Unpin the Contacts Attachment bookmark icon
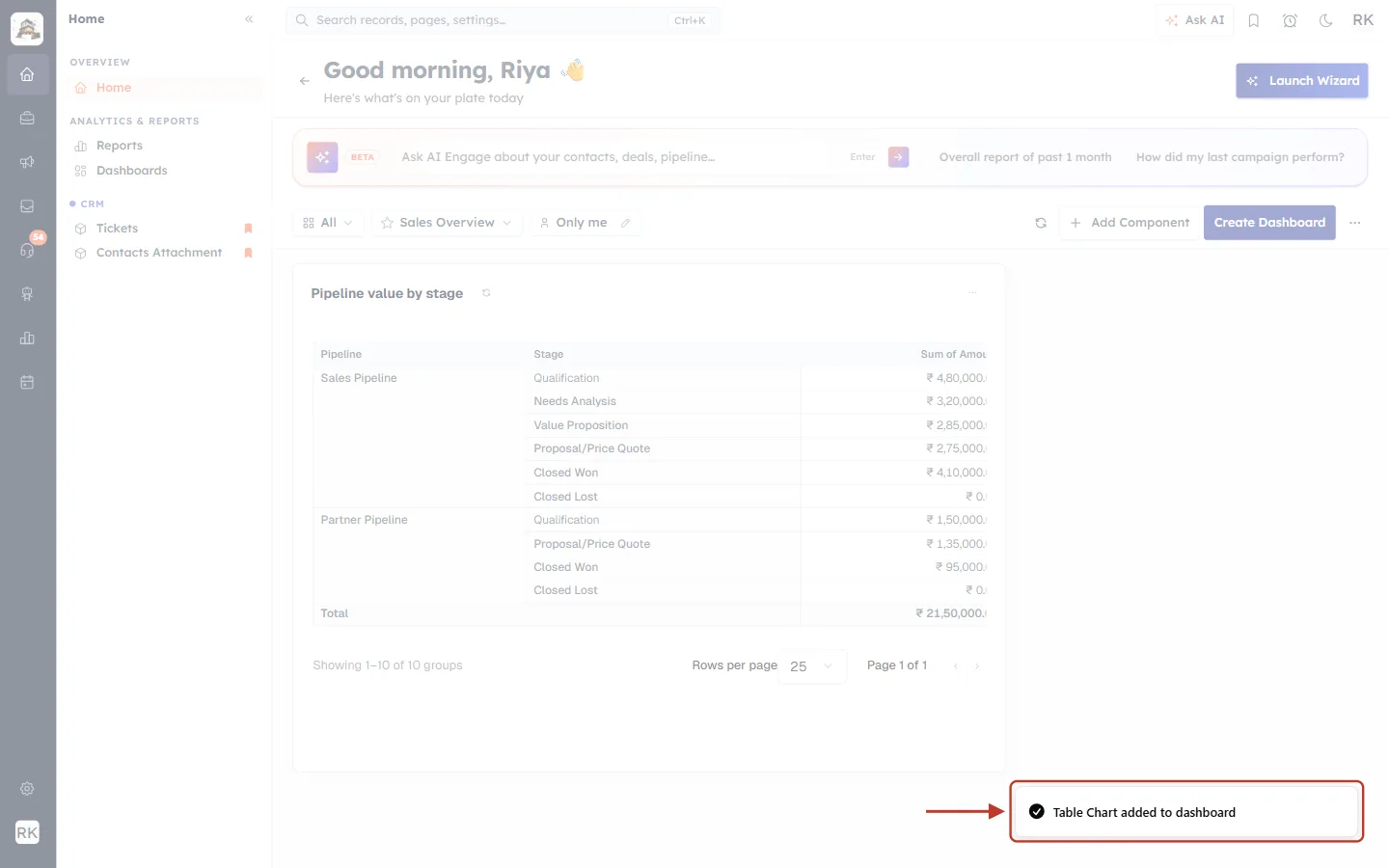 [248, 253]
